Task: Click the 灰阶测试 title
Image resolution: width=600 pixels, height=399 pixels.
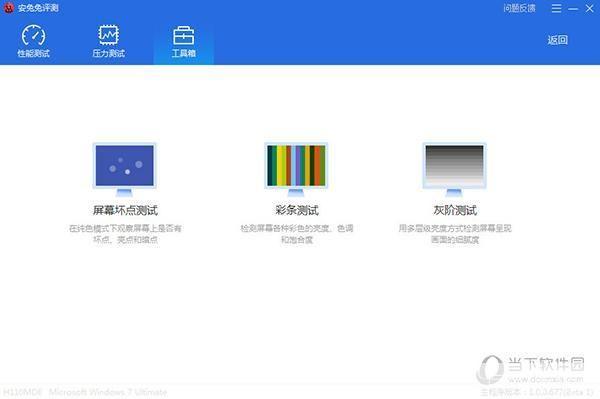Action: pyautogui.click(x=455, y=210)
